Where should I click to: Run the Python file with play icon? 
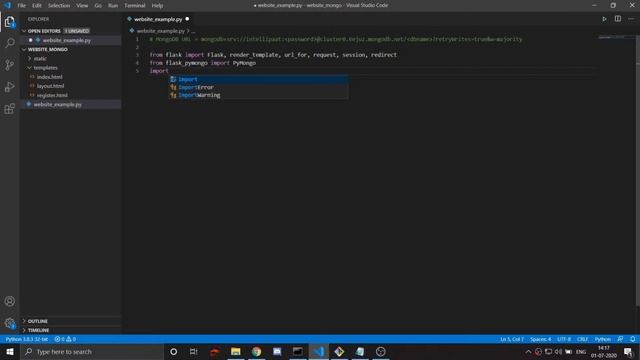[x=604, y=19]
